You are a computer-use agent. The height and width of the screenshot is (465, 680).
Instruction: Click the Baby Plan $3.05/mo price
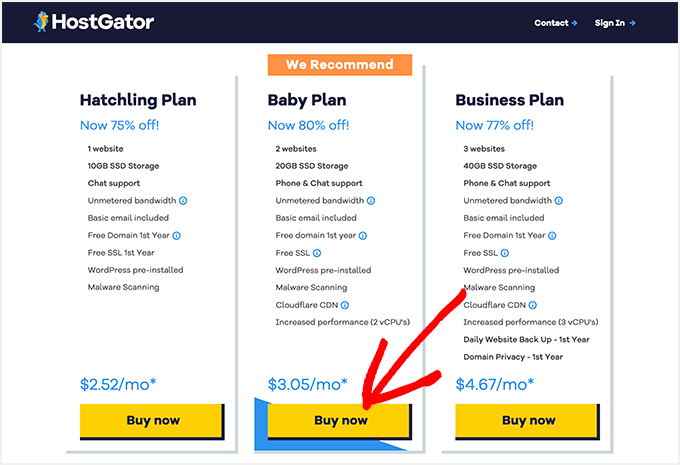click(308, 383)
